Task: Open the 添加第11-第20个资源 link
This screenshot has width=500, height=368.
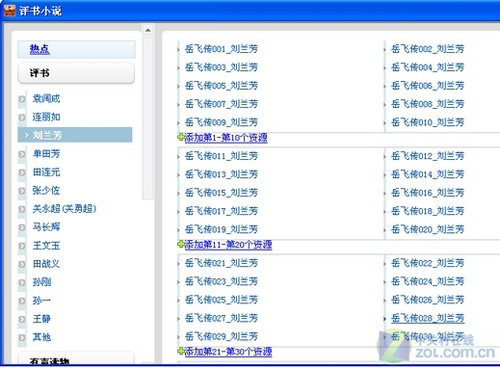Action: coord(228,245)
